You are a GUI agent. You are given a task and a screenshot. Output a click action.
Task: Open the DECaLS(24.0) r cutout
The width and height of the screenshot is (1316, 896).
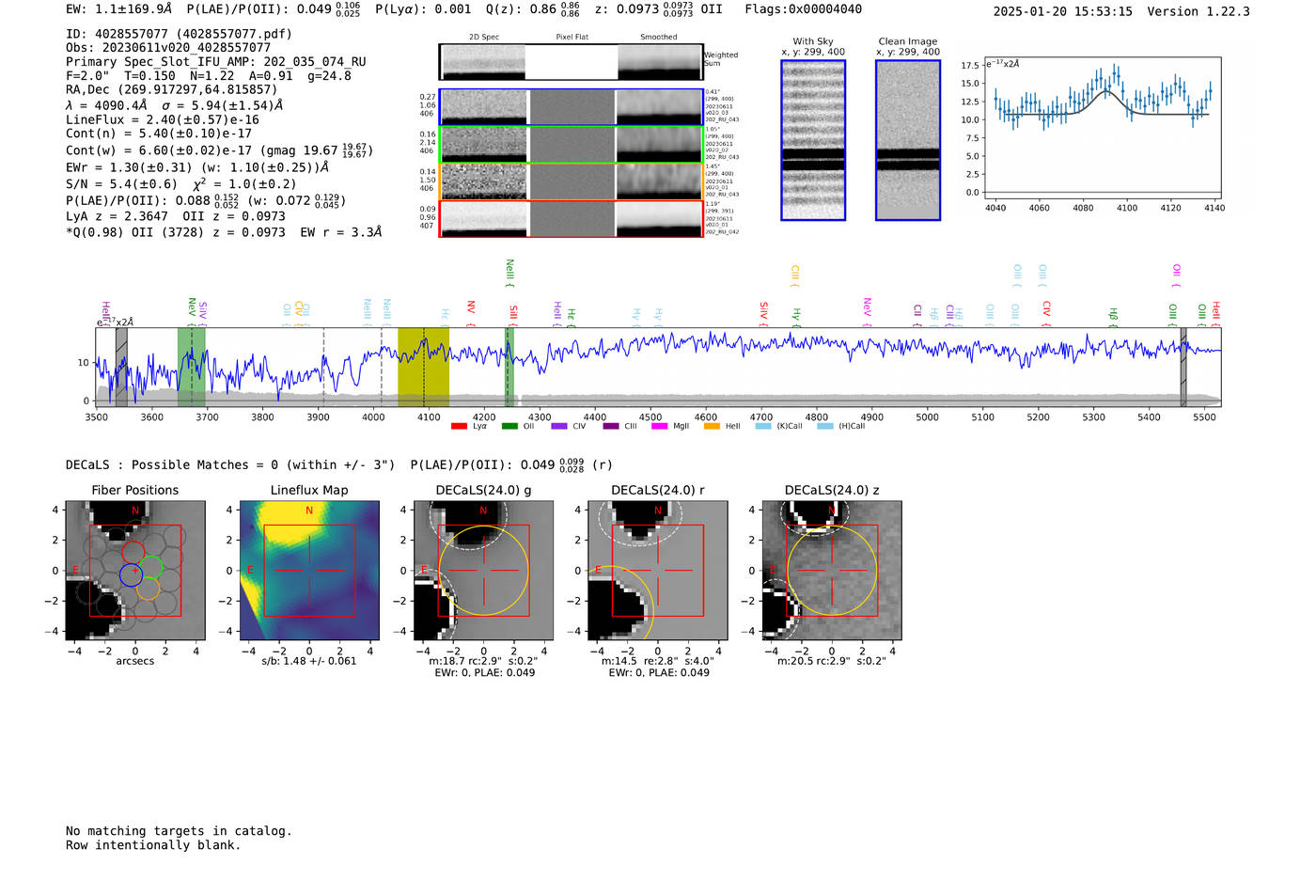pyautogui.click(x=657, y=571)
